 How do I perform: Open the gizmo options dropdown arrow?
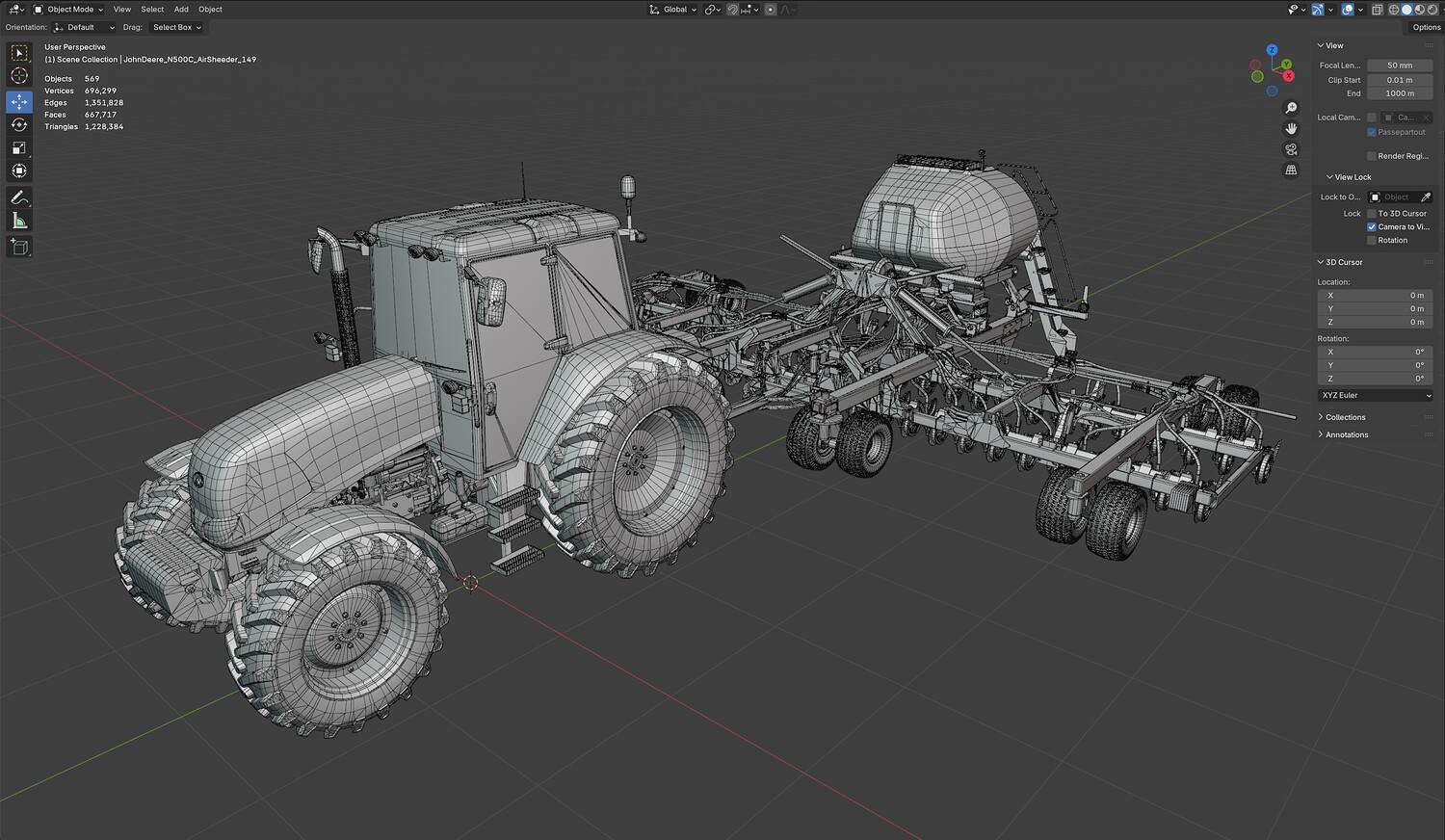pos(1331,10)
